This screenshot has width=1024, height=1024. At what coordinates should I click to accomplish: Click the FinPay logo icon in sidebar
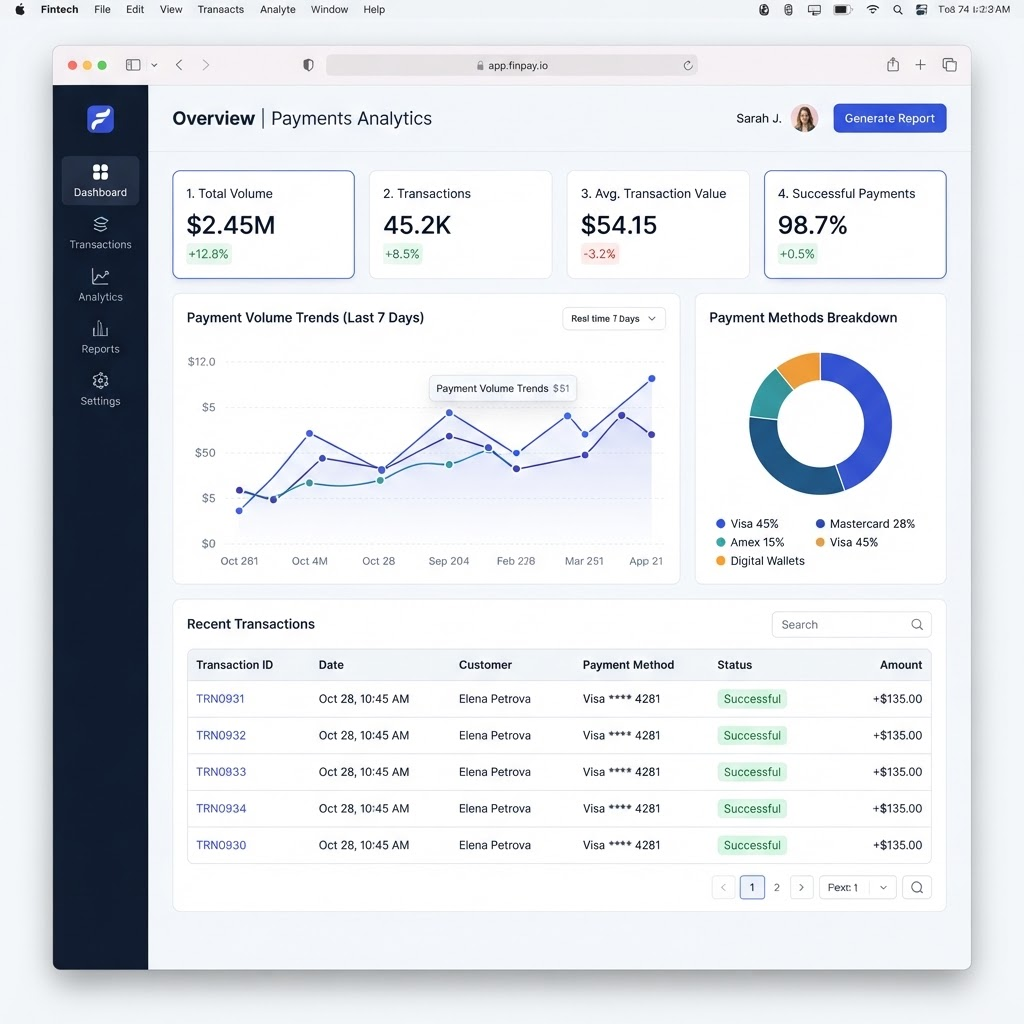click(x=101, y=119)
